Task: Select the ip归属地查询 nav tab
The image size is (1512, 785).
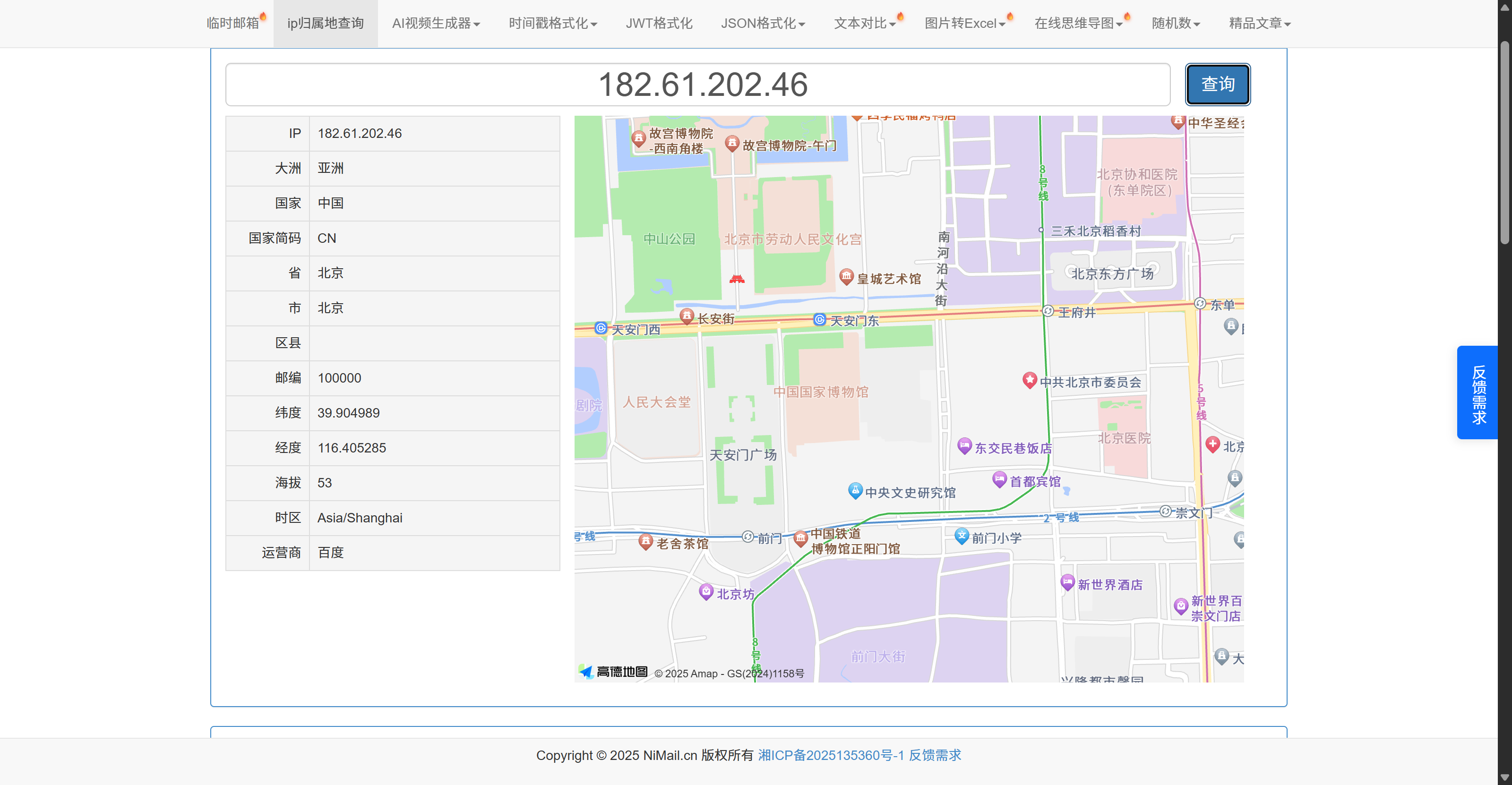Action: coord(325,24)
